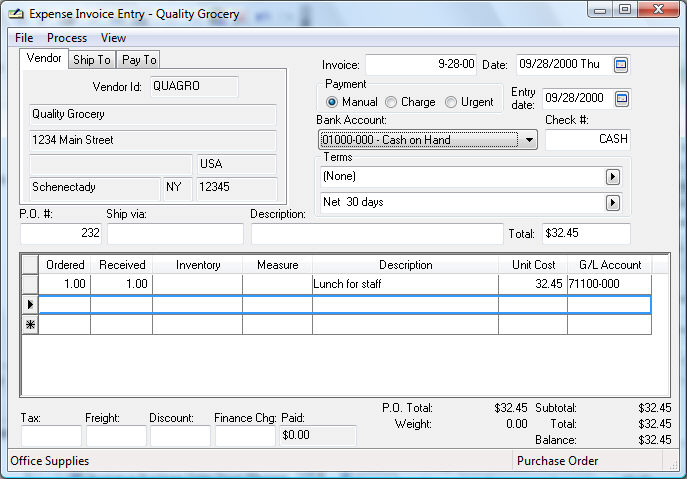Switch to the Vendor tab
Image resolution: width=687 pixels, height=479 pixels.
(44, 58)
